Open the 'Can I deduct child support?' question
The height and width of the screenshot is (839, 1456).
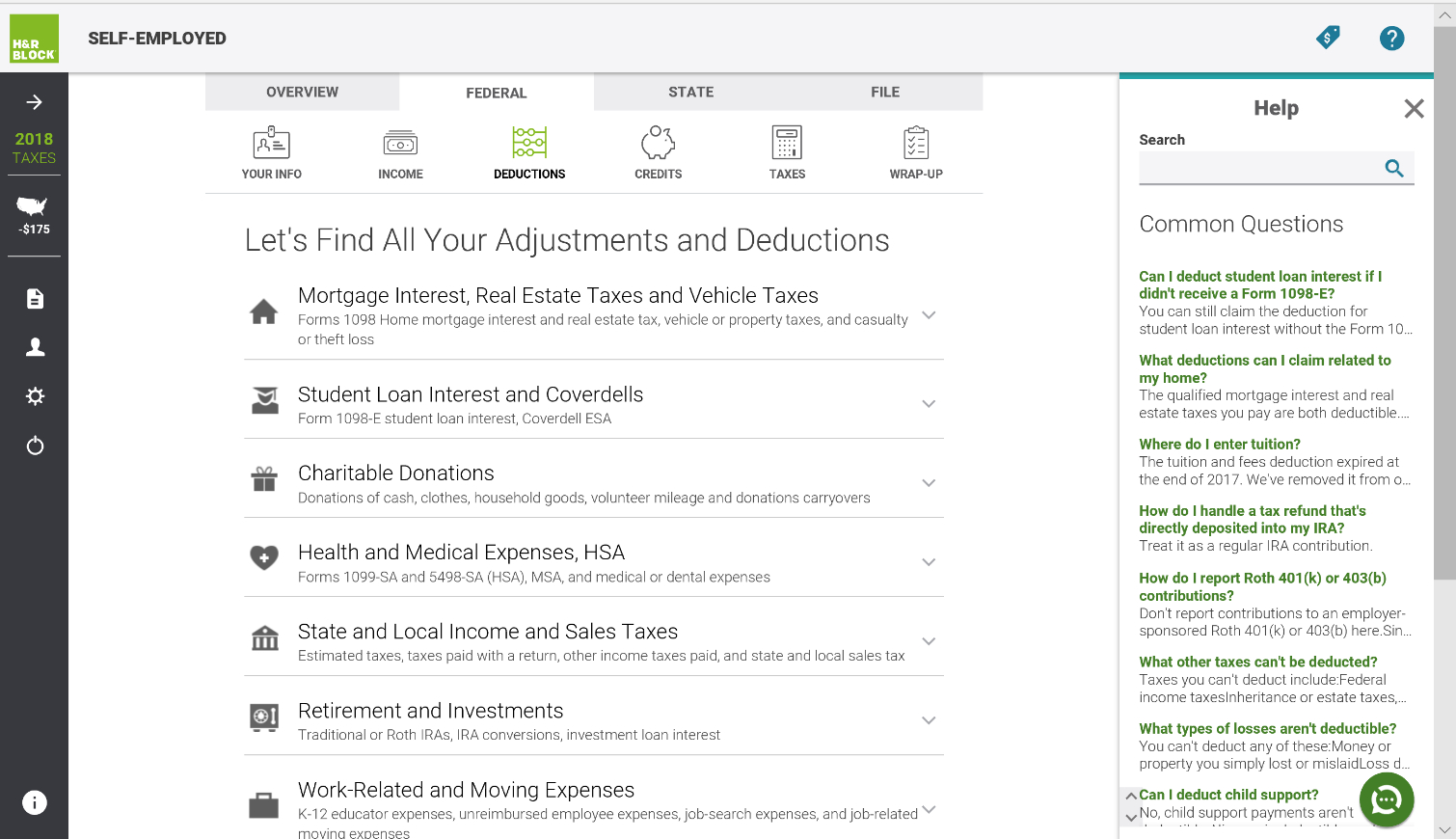(x=1227, y=794)
